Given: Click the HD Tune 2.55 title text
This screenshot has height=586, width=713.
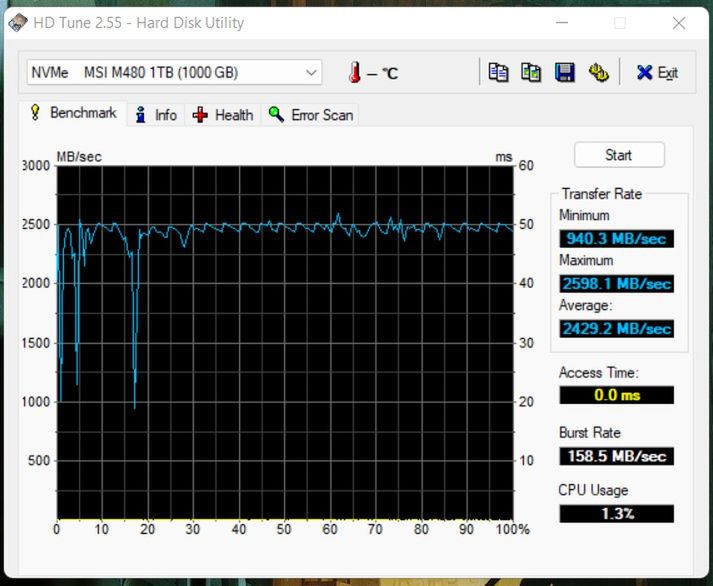Looking at the screenshot, I should (138, 23).
